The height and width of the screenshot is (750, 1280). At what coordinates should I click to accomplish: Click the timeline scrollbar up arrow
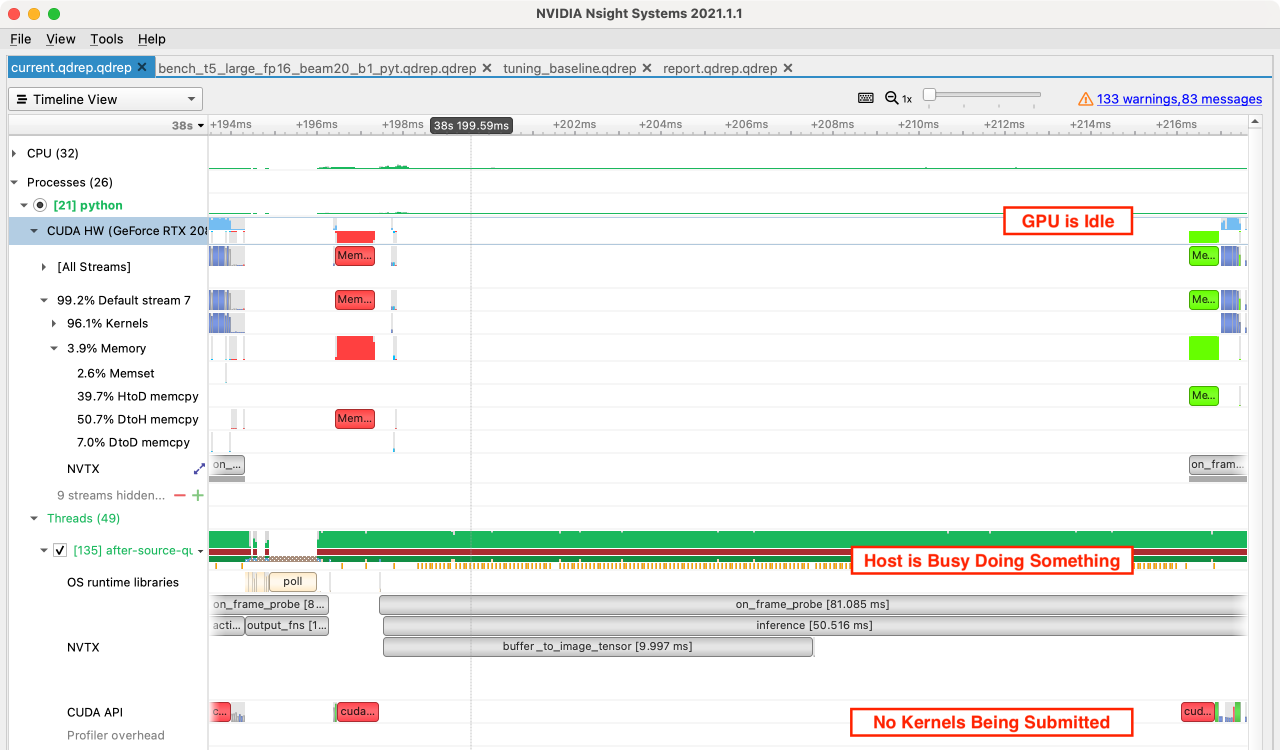1255,122
